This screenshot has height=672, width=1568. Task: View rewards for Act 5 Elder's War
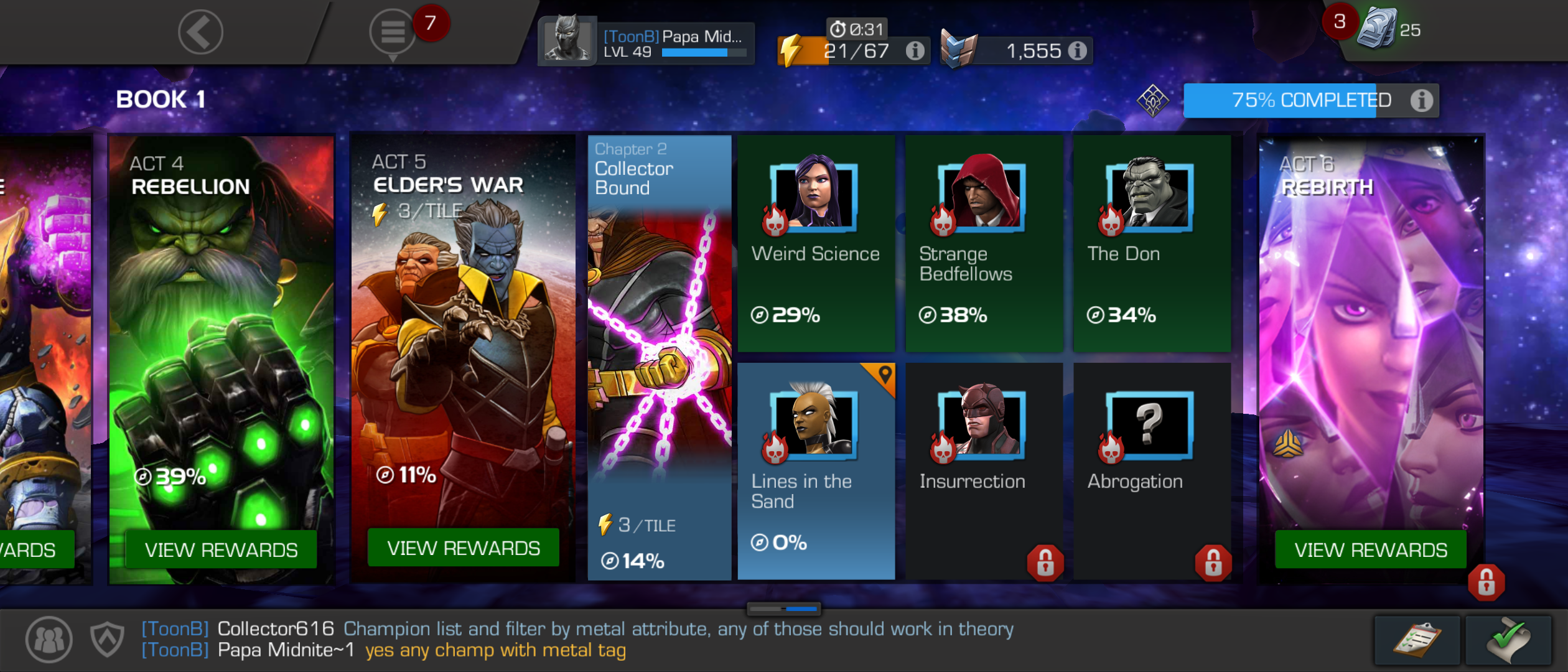(x=464, y=548)
